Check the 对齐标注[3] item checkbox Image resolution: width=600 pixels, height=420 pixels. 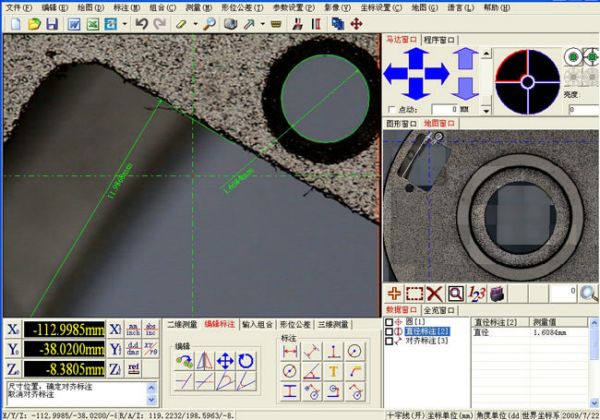(389, 341)
